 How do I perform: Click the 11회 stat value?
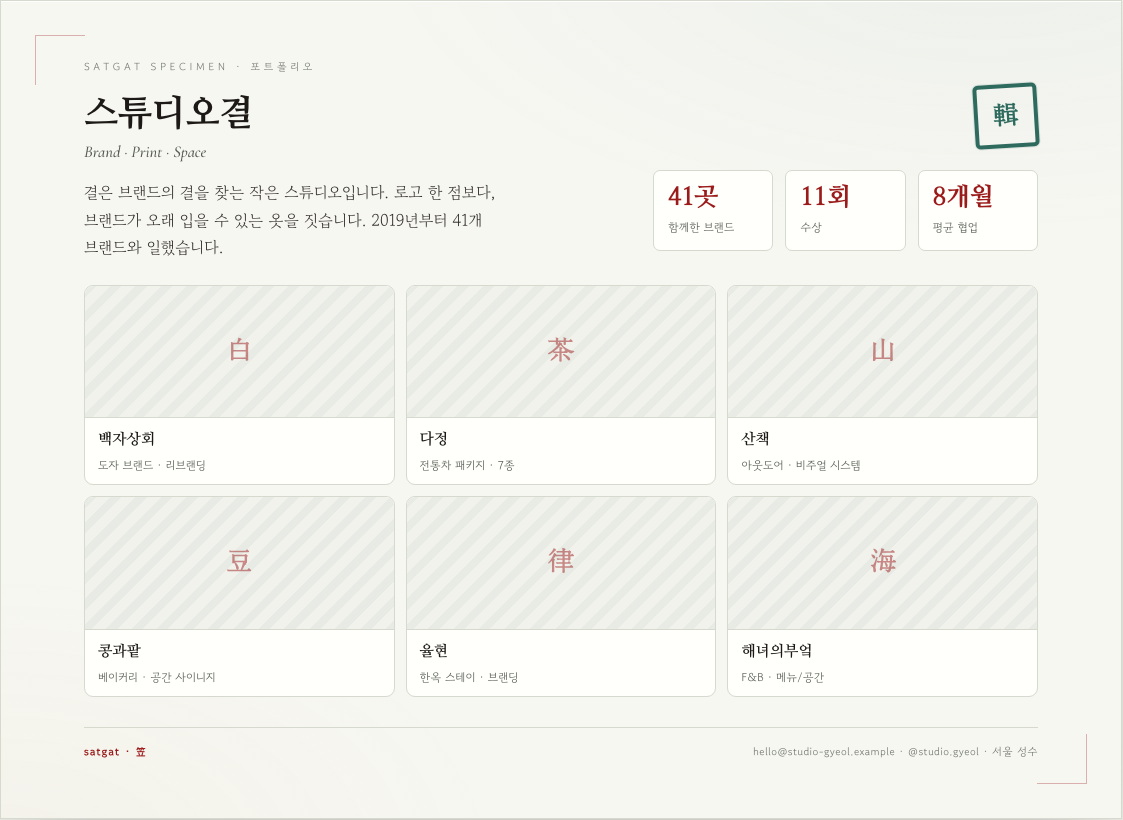click(x=825, y=196)
